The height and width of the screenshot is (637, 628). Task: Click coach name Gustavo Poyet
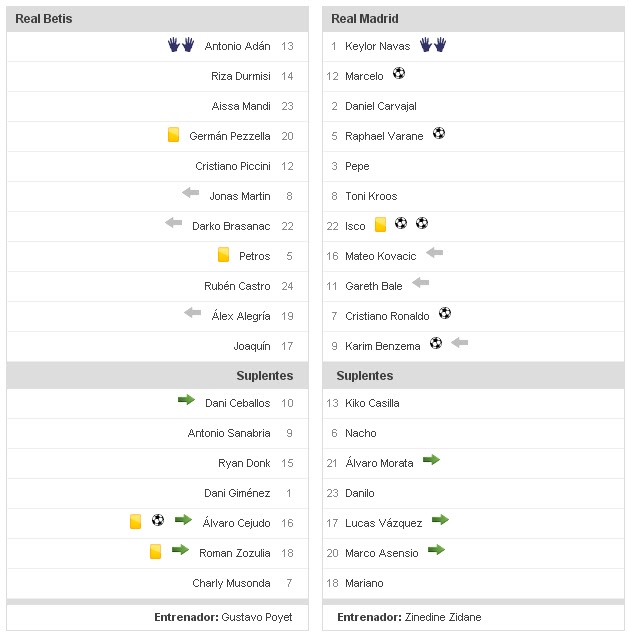pos(257,617)
